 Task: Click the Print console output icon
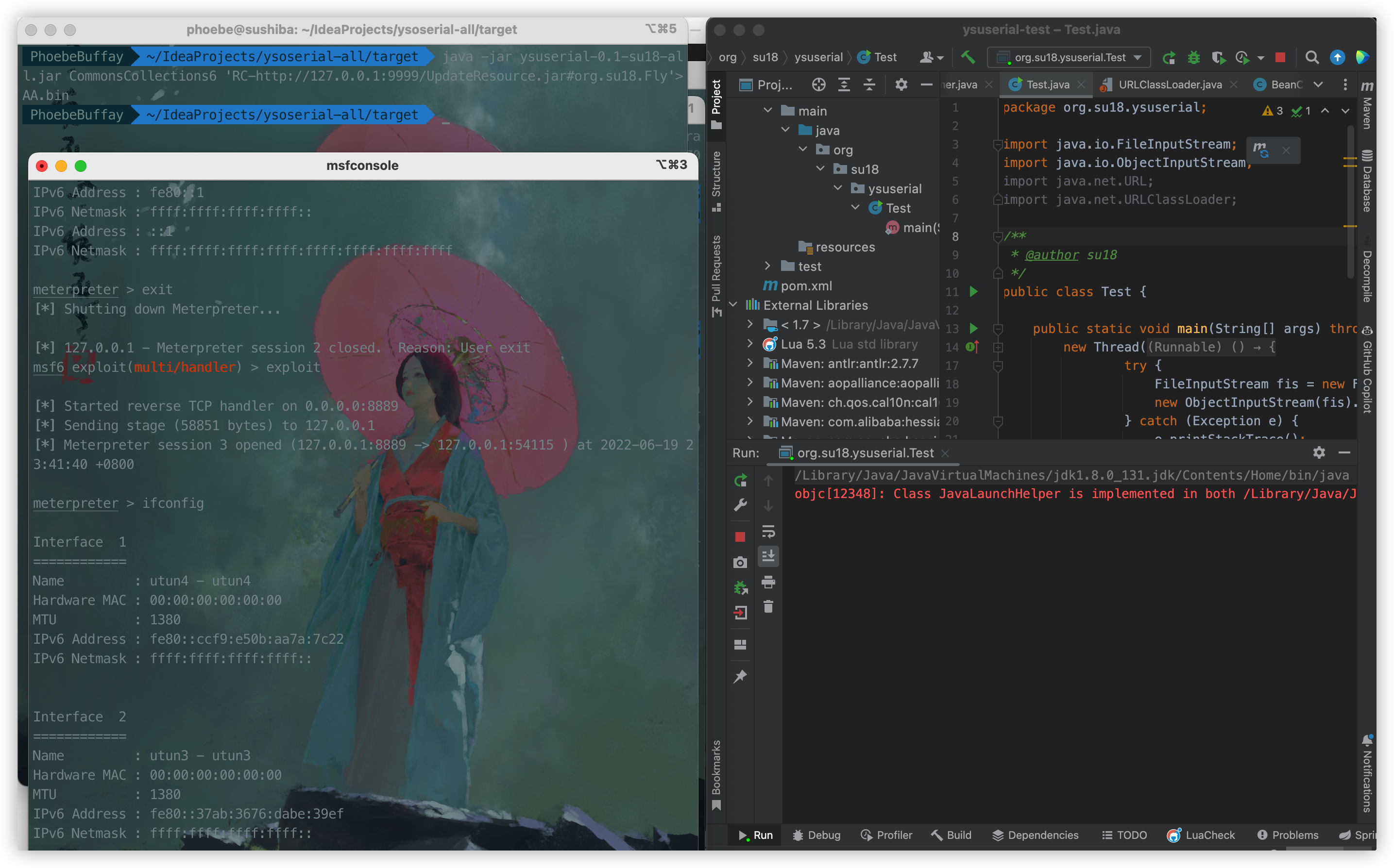tap(768, 582)
